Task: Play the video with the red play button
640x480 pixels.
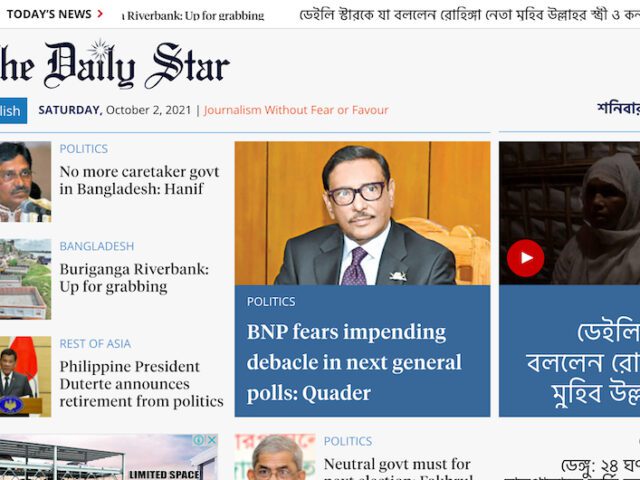Action: (525, 258)
